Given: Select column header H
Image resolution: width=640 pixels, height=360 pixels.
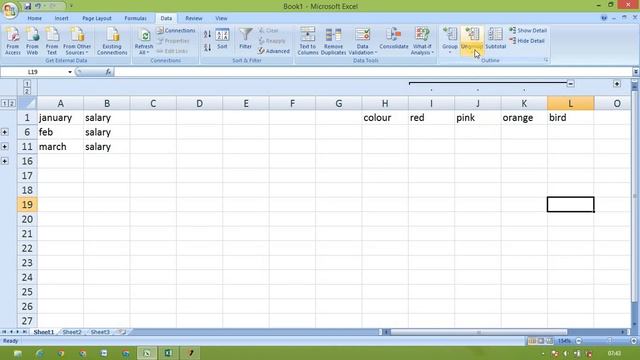Looking at the screenshot, I should (x=385, y=103).
